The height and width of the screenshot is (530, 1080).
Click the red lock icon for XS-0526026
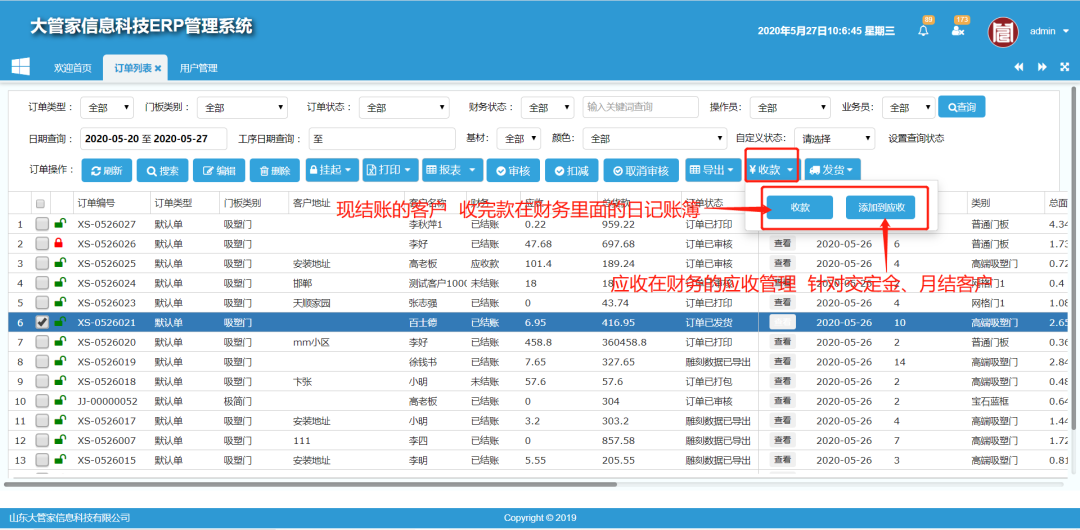59,244
